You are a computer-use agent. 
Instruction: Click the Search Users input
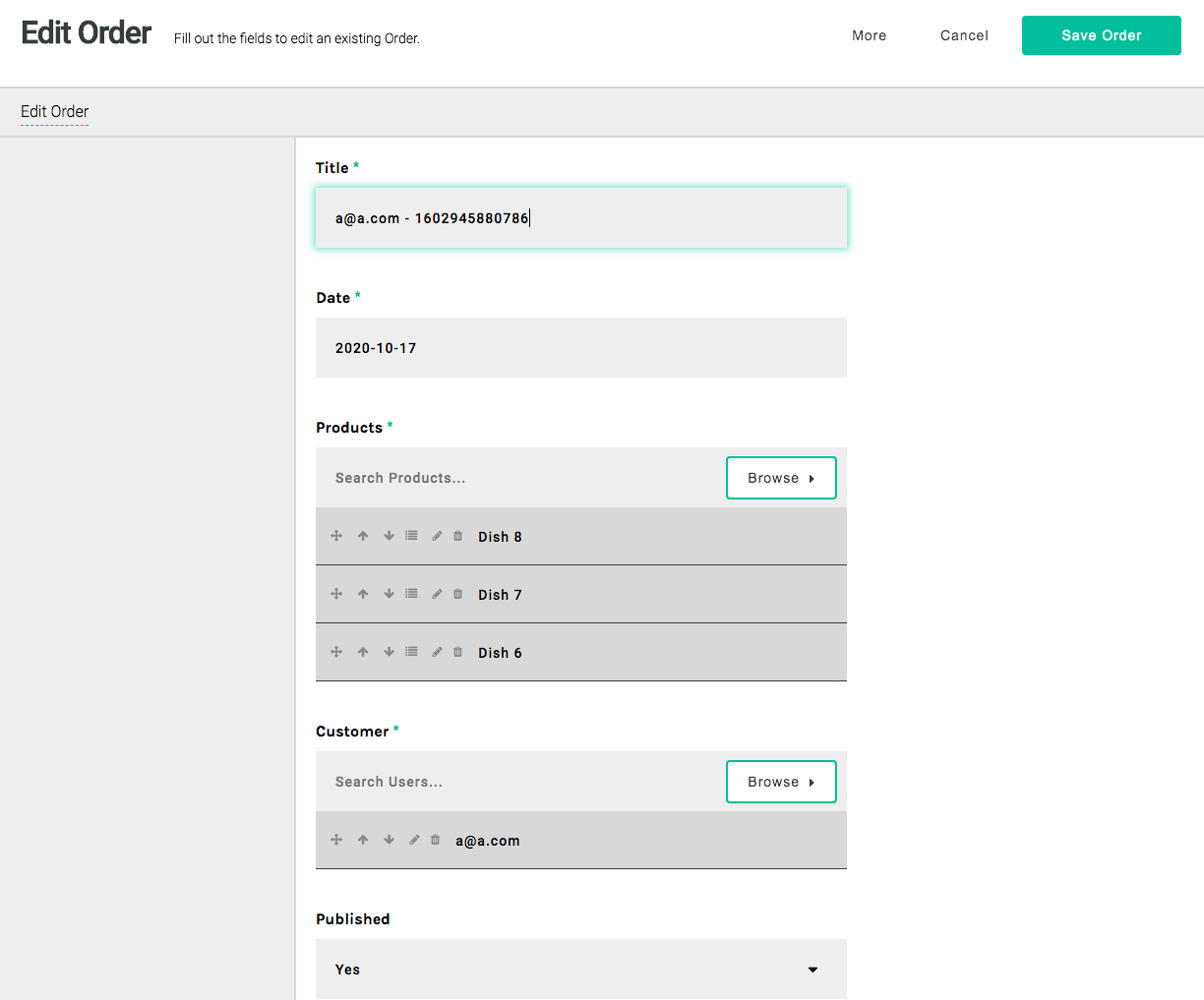point(520,782)
